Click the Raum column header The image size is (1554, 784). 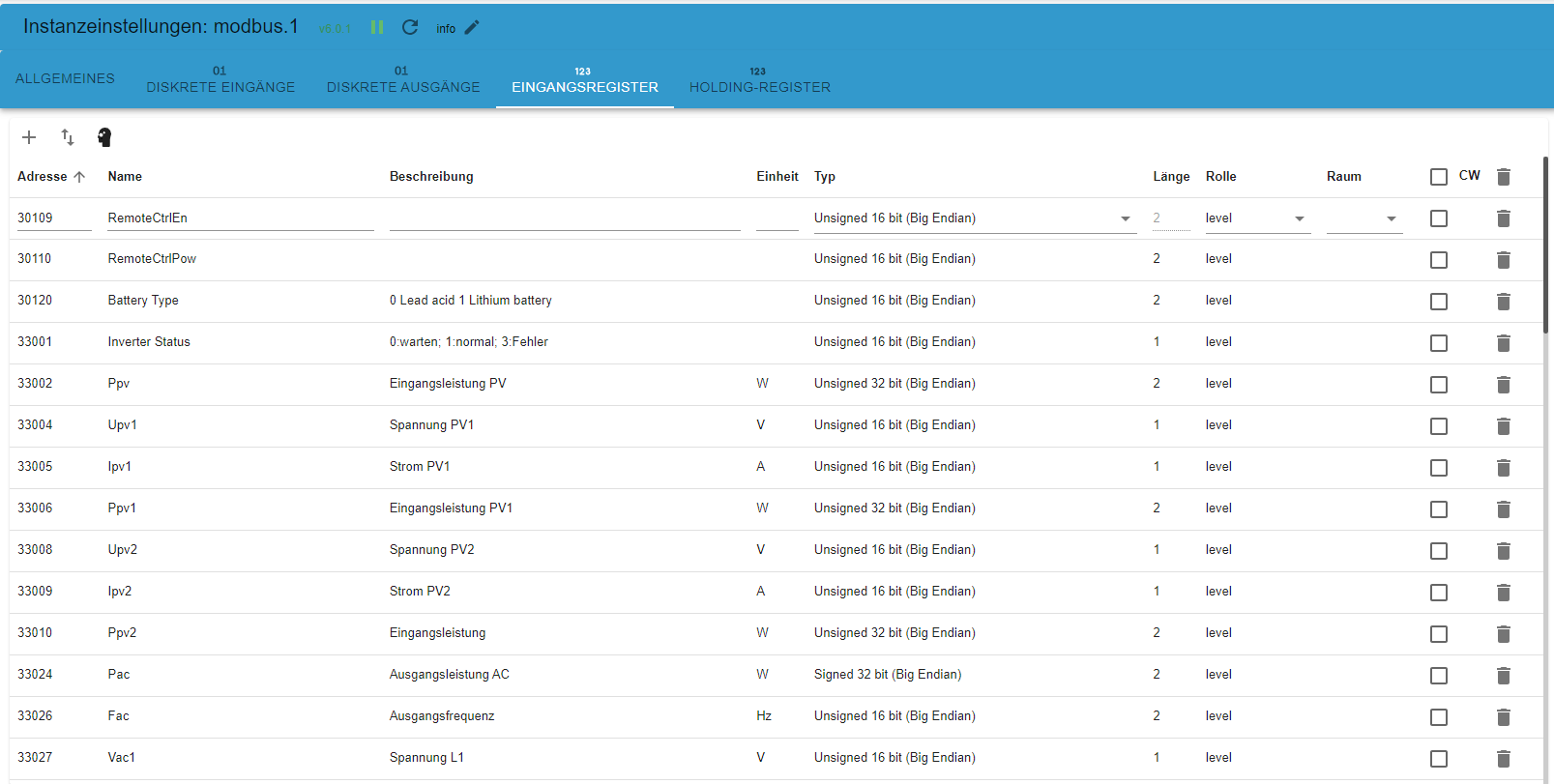click(x=1344, y=176)
